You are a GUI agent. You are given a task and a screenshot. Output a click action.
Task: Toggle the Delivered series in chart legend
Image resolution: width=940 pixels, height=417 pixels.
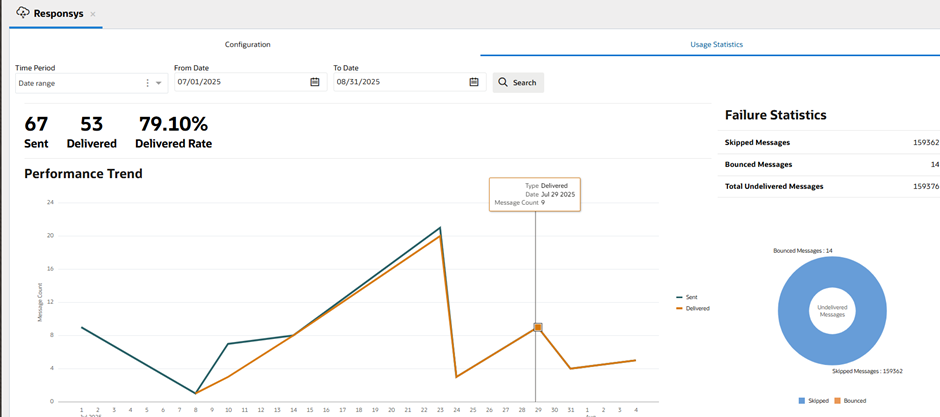click(692, 308)
